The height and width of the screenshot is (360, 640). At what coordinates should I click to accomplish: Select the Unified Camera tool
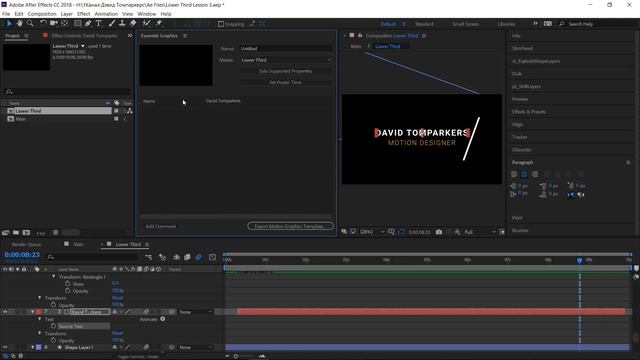point(53,24)
